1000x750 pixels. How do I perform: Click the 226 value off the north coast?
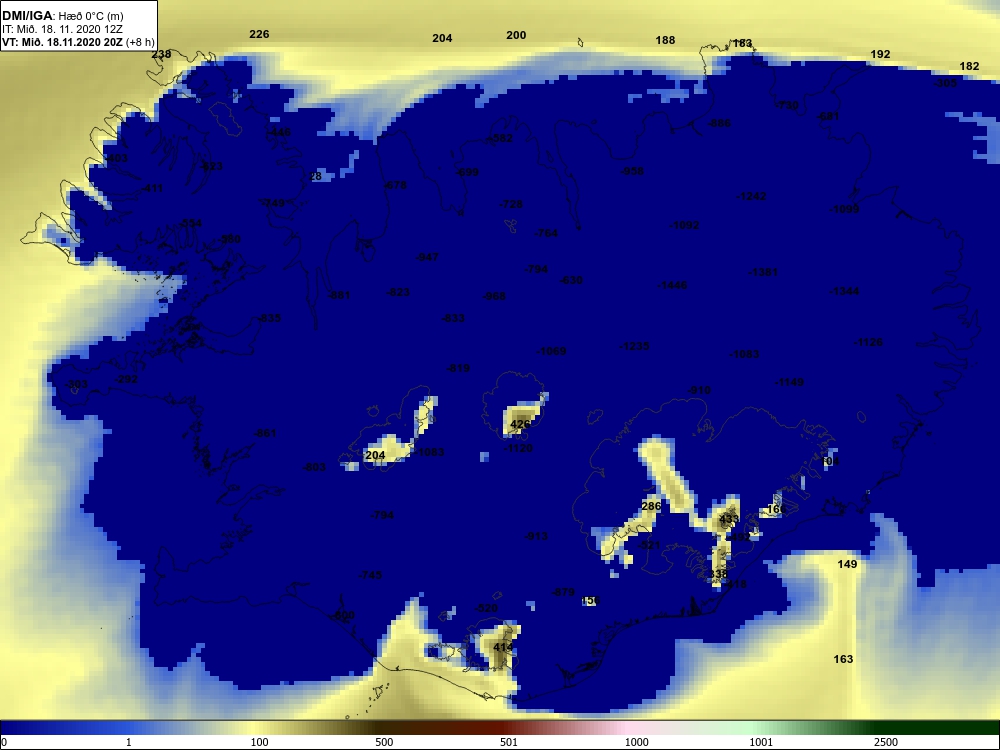259,34
